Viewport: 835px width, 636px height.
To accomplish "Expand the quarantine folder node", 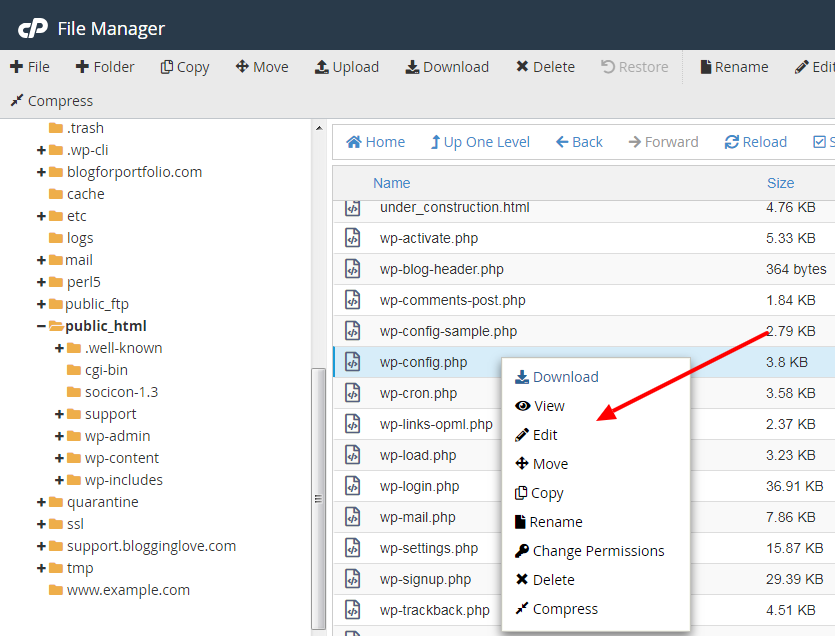I will click(42, 502).
